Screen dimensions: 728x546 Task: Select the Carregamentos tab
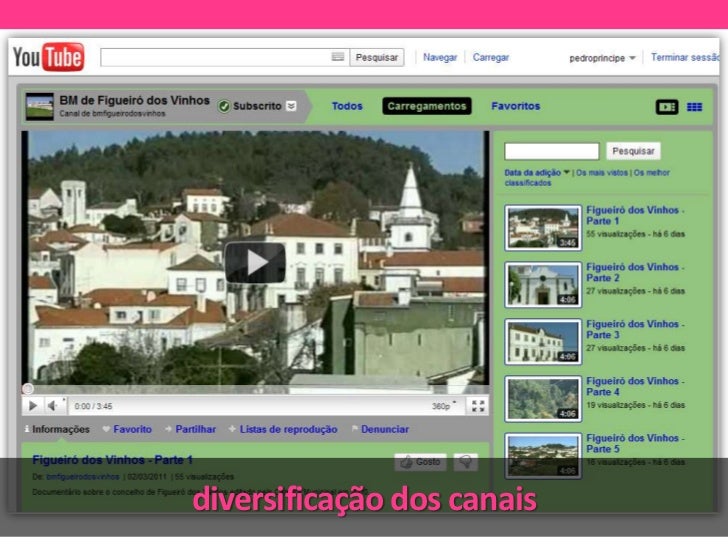pos(427,106)
